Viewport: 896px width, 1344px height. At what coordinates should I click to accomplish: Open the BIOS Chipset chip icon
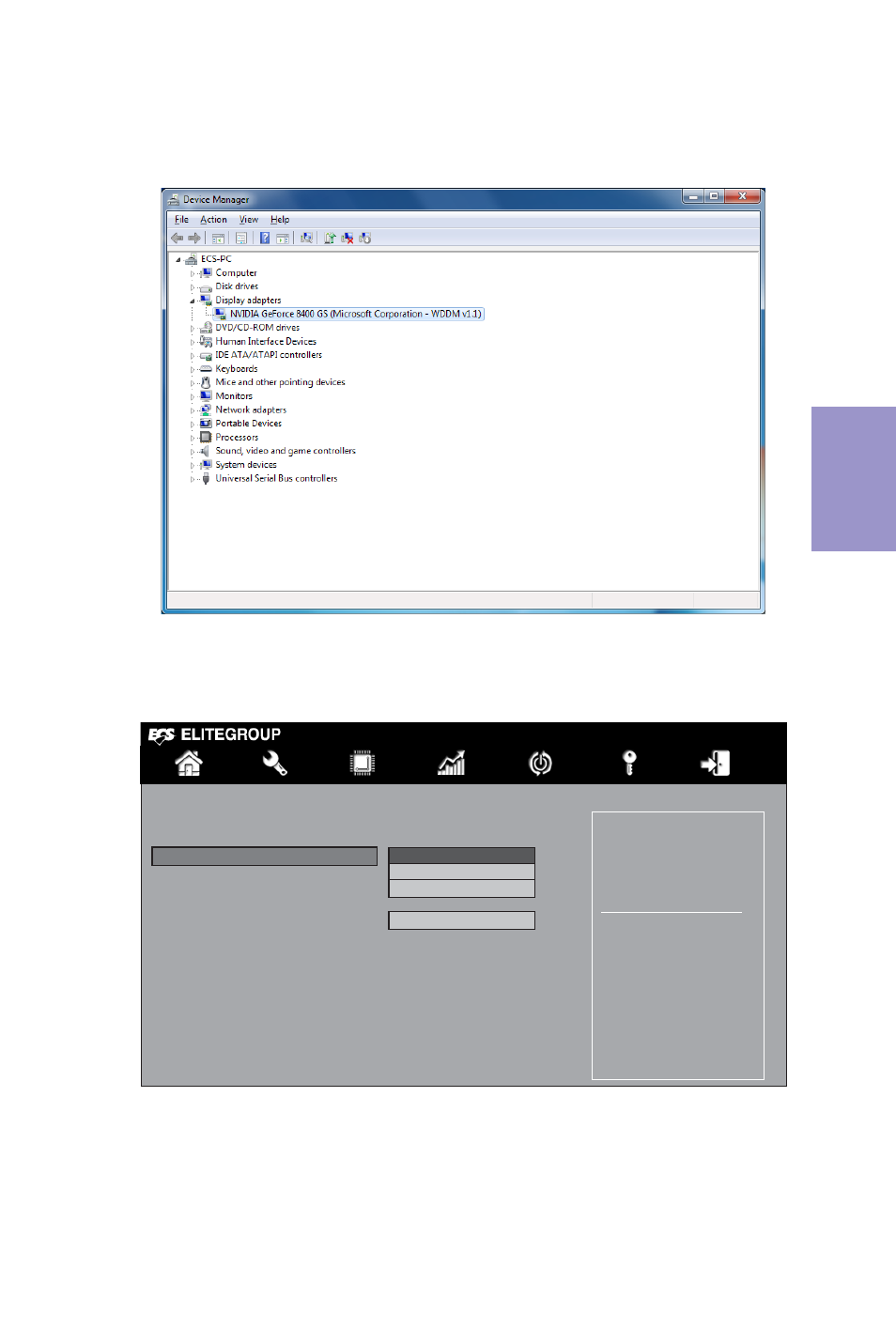[x=363, y=763]
